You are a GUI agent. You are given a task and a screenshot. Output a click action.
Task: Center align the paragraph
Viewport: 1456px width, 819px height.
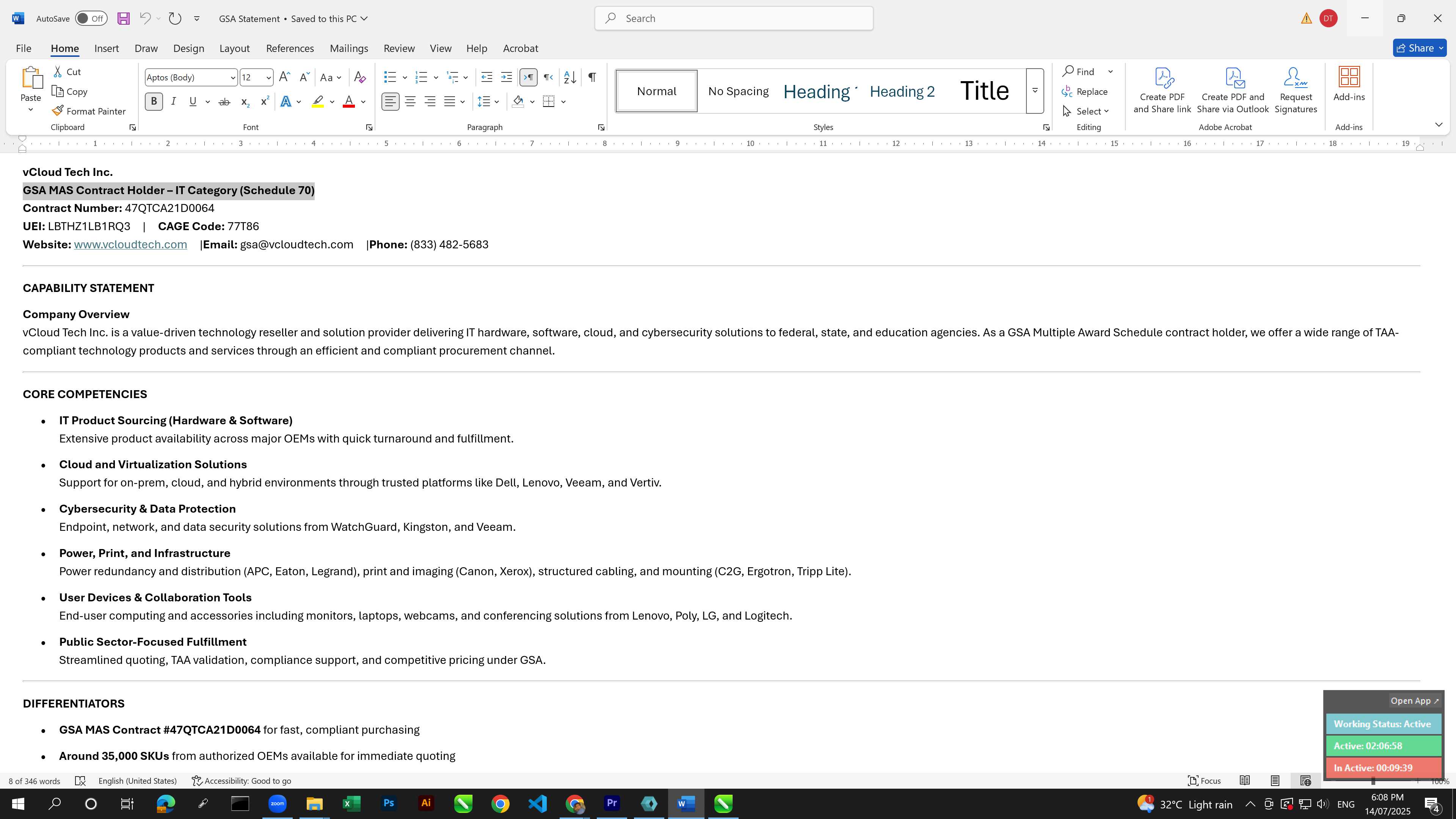point(410,102)
